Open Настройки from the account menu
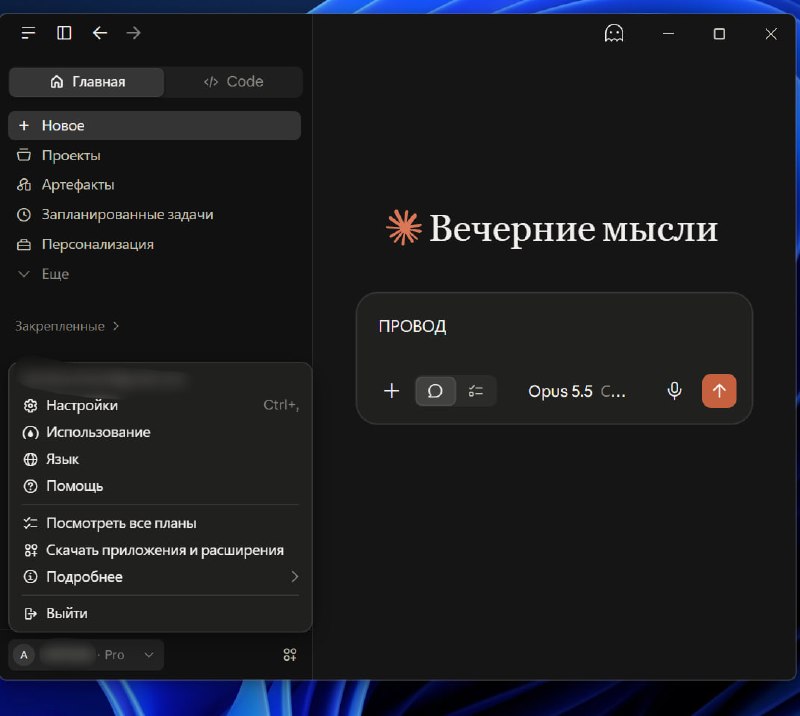 tap(160, 405)
